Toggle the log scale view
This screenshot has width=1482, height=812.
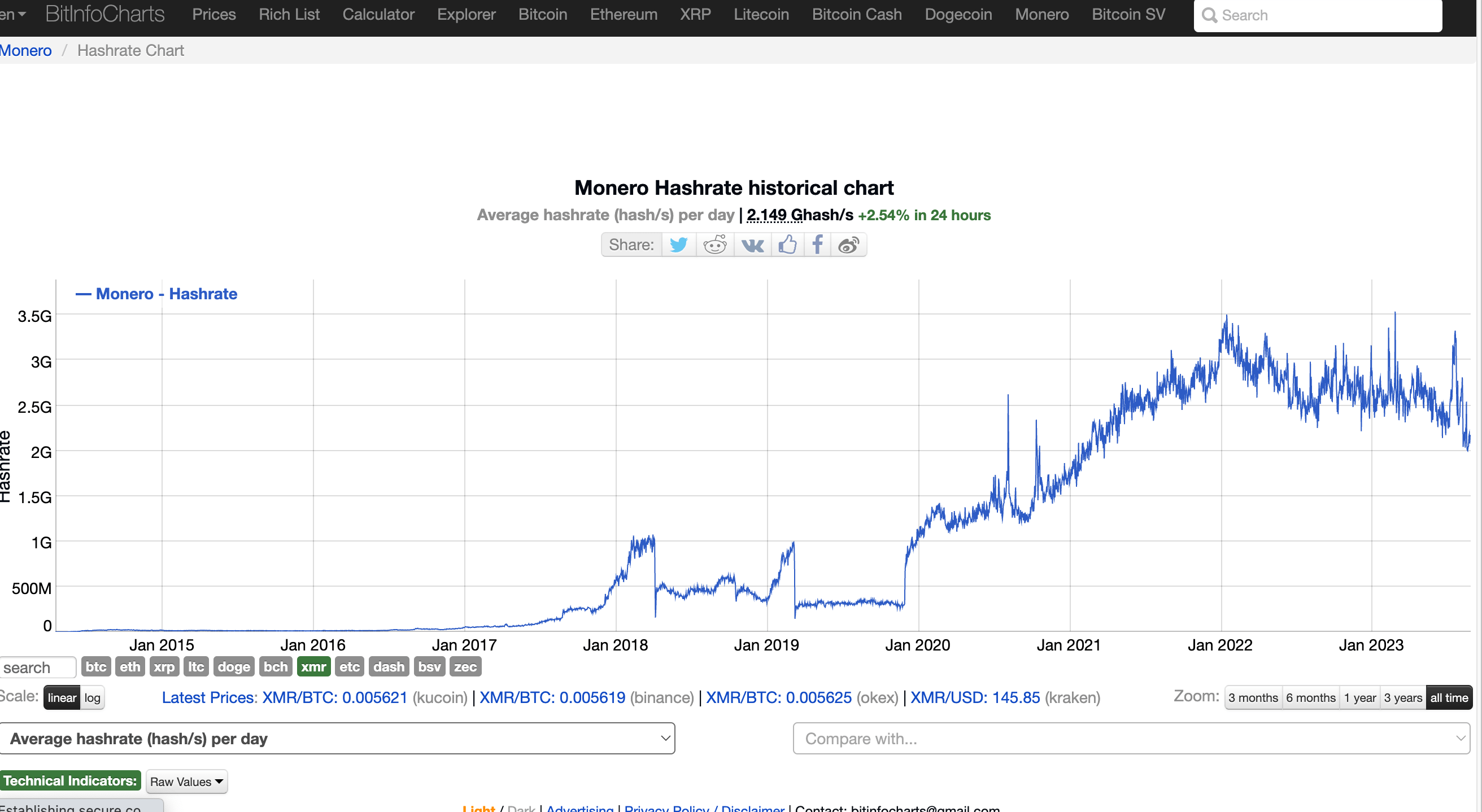tap(91, 698)
